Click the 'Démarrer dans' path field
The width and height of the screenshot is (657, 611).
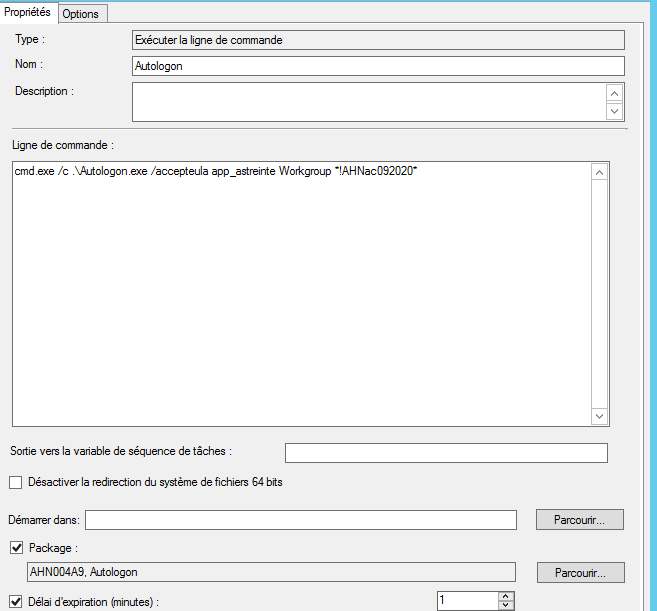pyautogui.click(x=301, y=520)
